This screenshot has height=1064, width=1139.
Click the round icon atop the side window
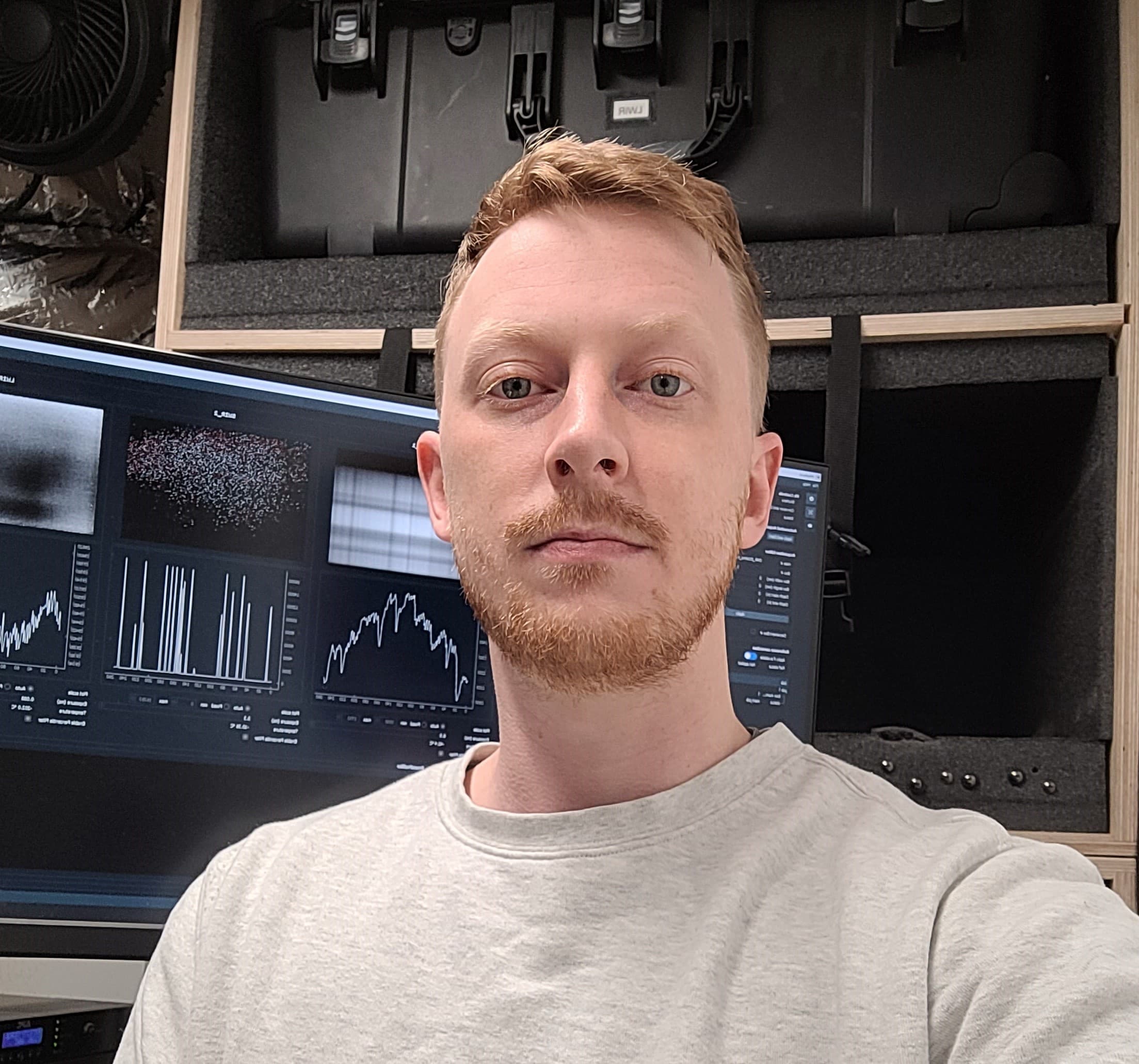pos(812,499)
